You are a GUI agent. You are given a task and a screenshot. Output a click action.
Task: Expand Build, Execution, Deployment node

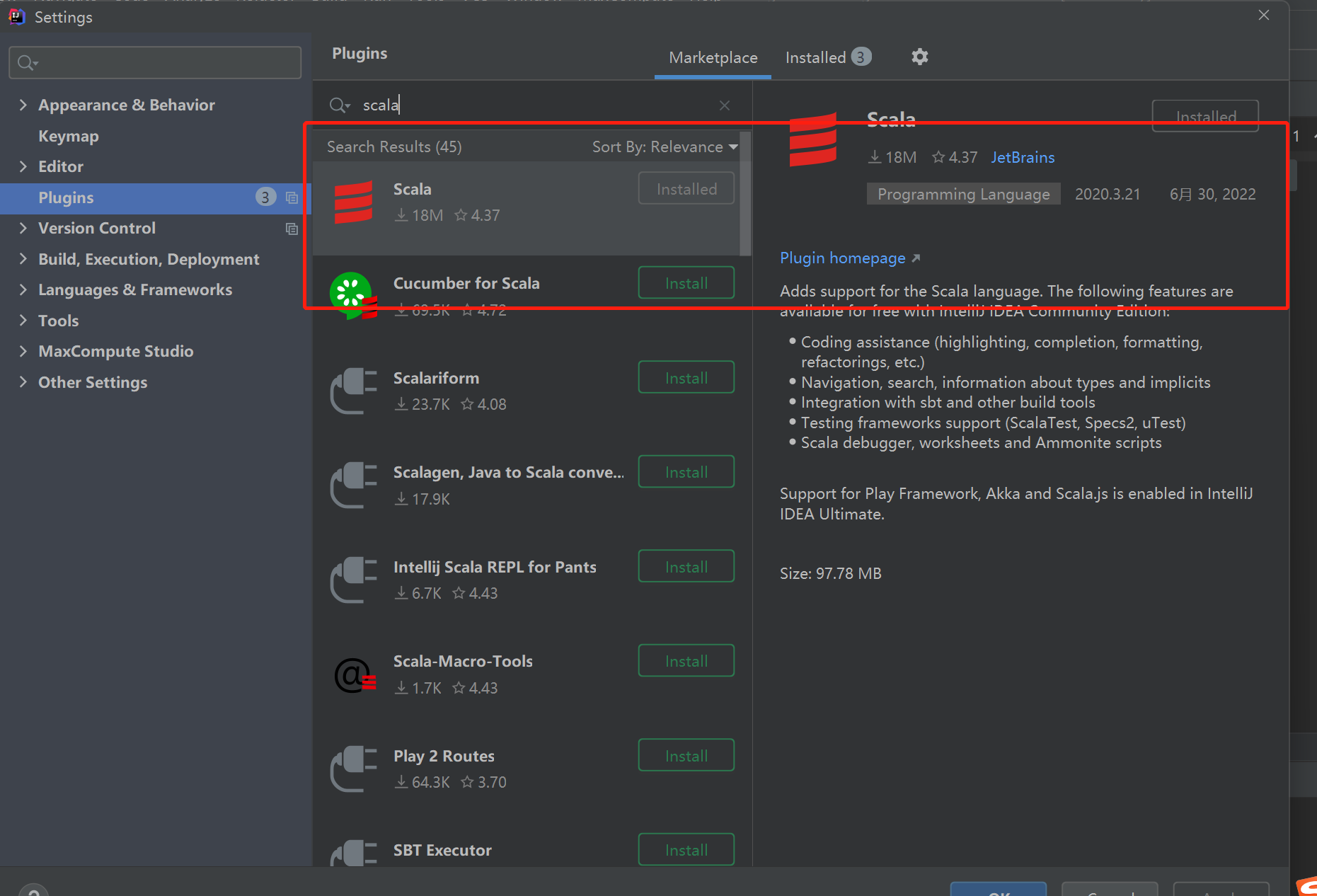(23, 259)
